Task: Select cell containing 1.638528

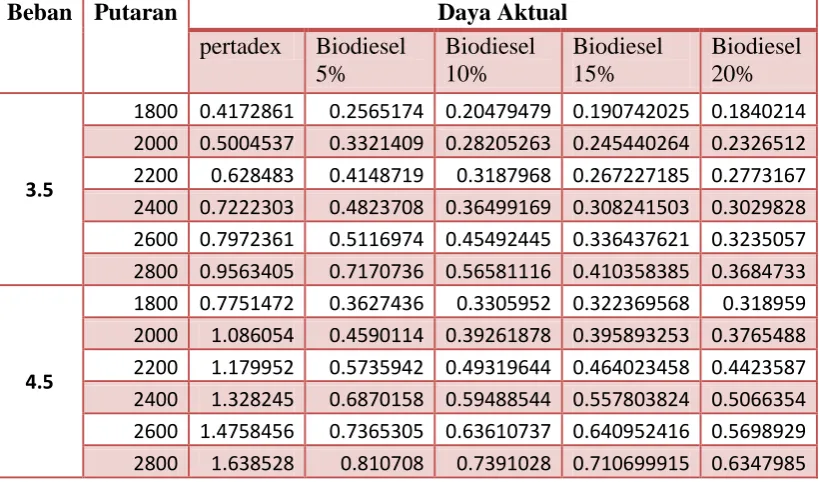Action: pyautogui.click(x=247, y=462)
